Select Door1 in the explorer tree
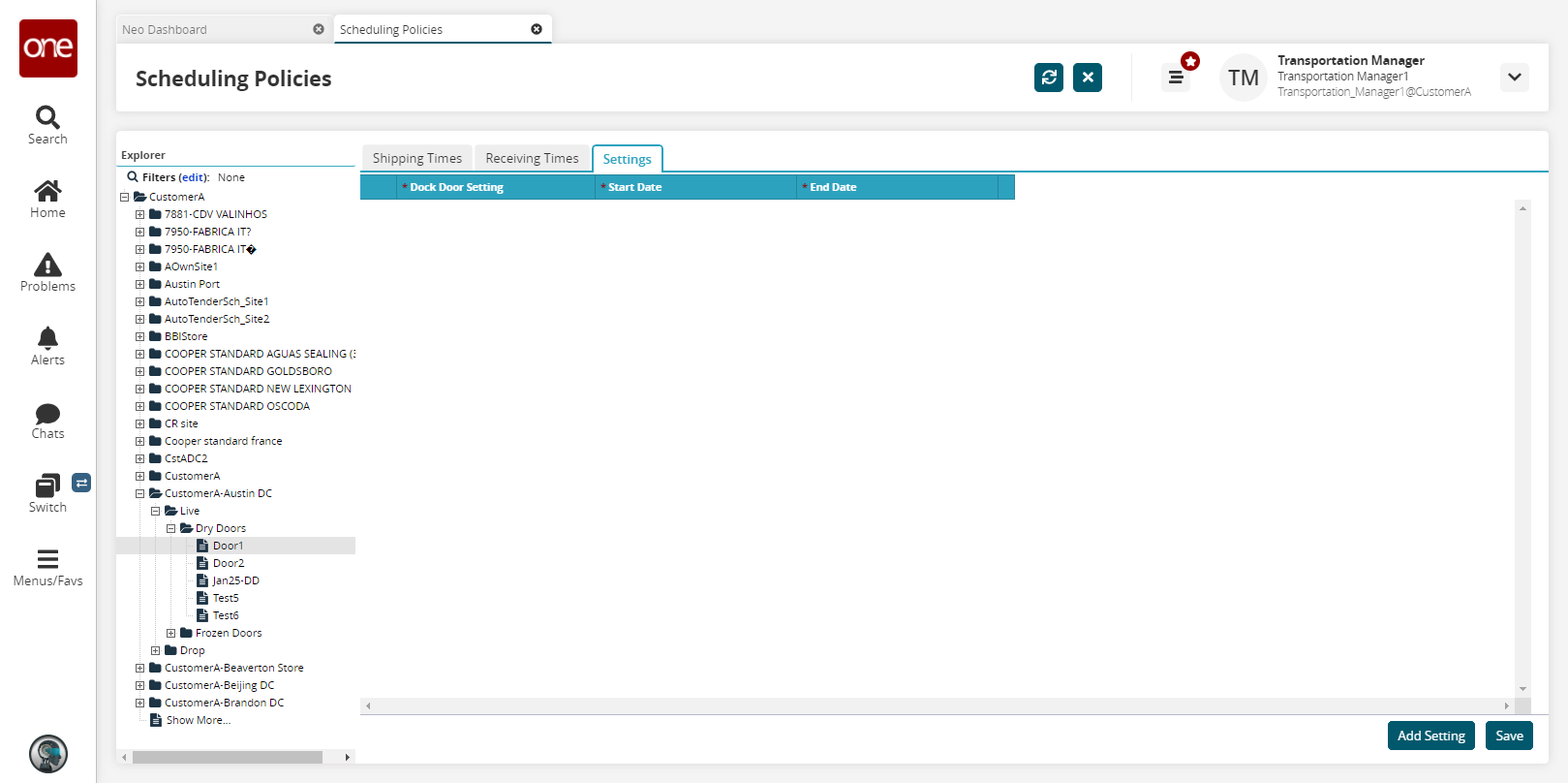Viewport: 1568px width, 783px height. pyautogui.click(x=229, y=546)
